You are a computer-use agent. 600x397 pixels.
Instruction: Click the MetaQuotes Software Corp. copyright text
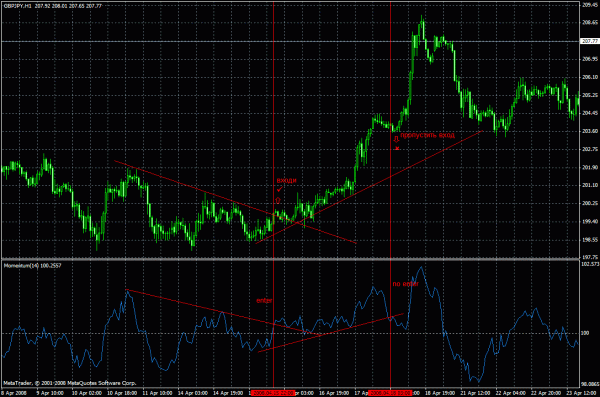click(x=70, y=383)
